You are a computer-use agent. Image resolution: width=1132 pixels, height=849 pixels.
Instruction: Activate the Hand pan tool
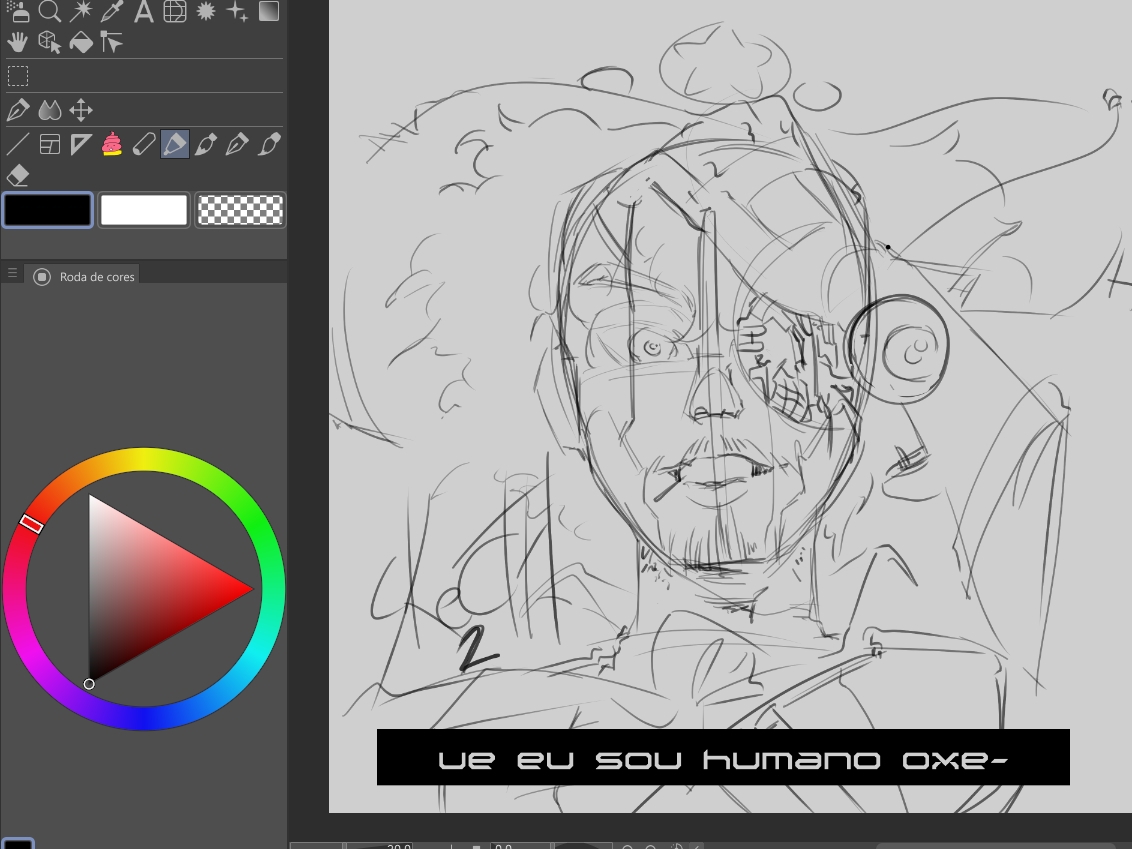click(x=17, y=42)
